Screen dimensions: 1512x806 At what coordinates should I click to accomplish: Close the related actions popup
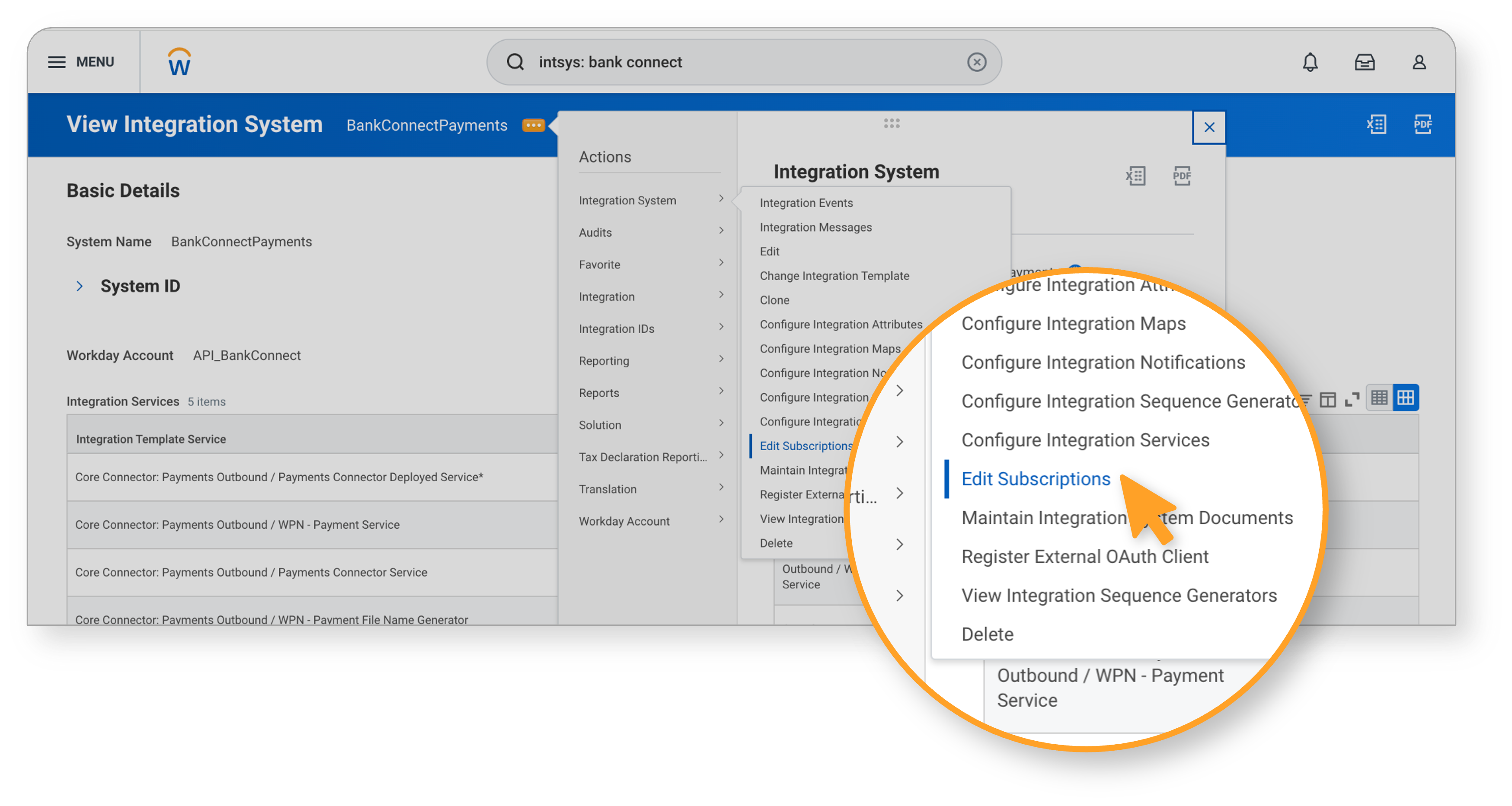1209,127
